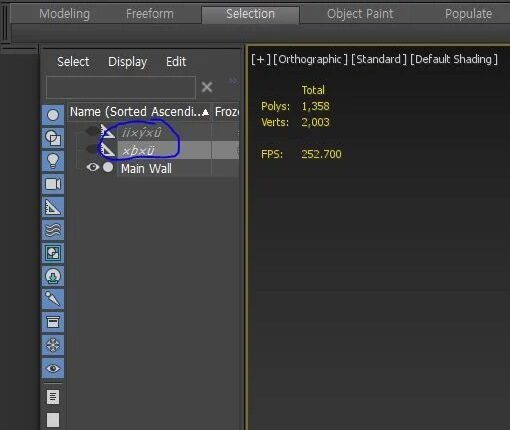
Task: Open viewport [+] general menu
Action: click(x=261, y=60)
